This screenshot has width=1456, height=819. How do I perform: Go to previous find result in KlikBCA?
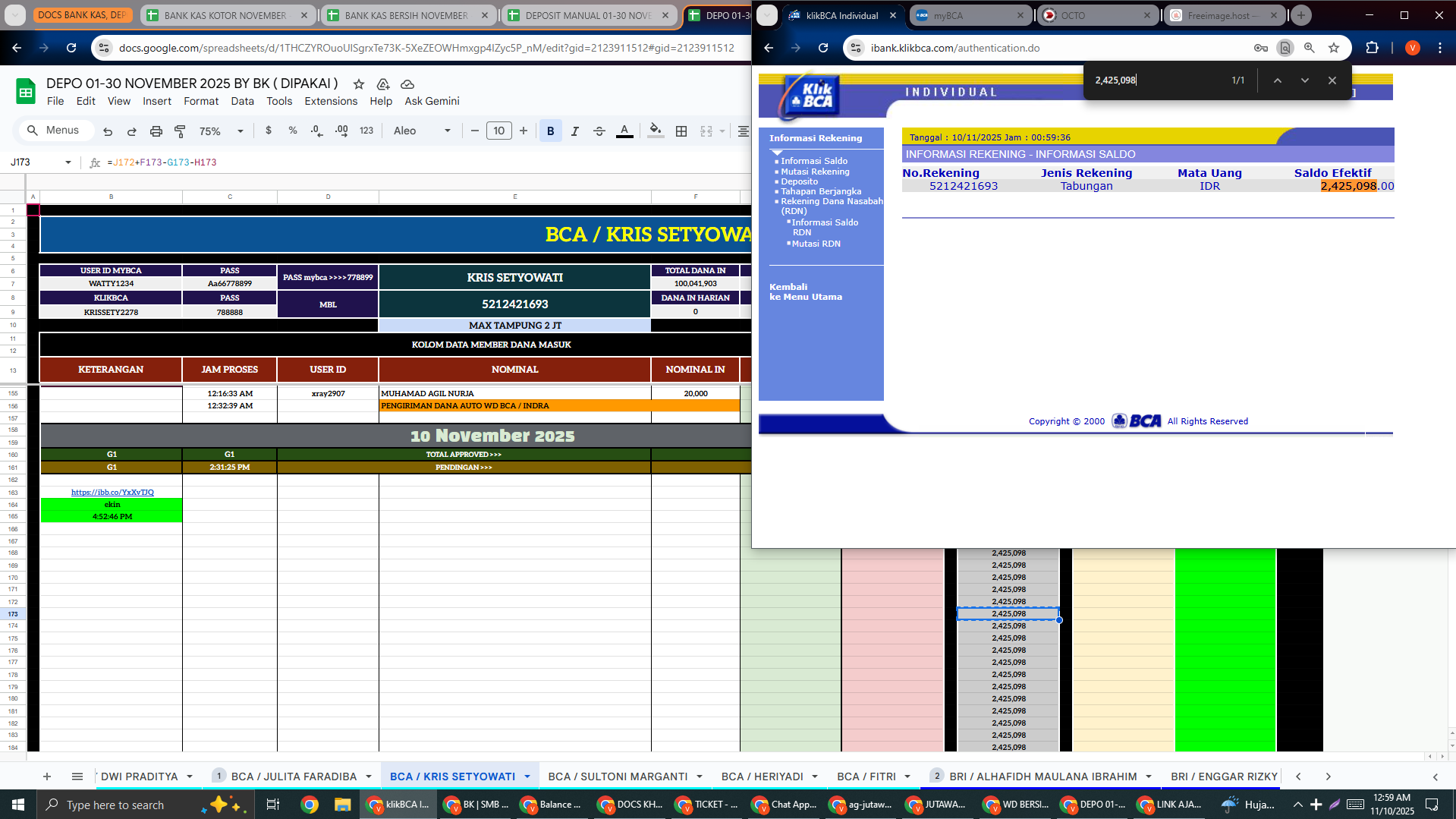point(1278,80)
